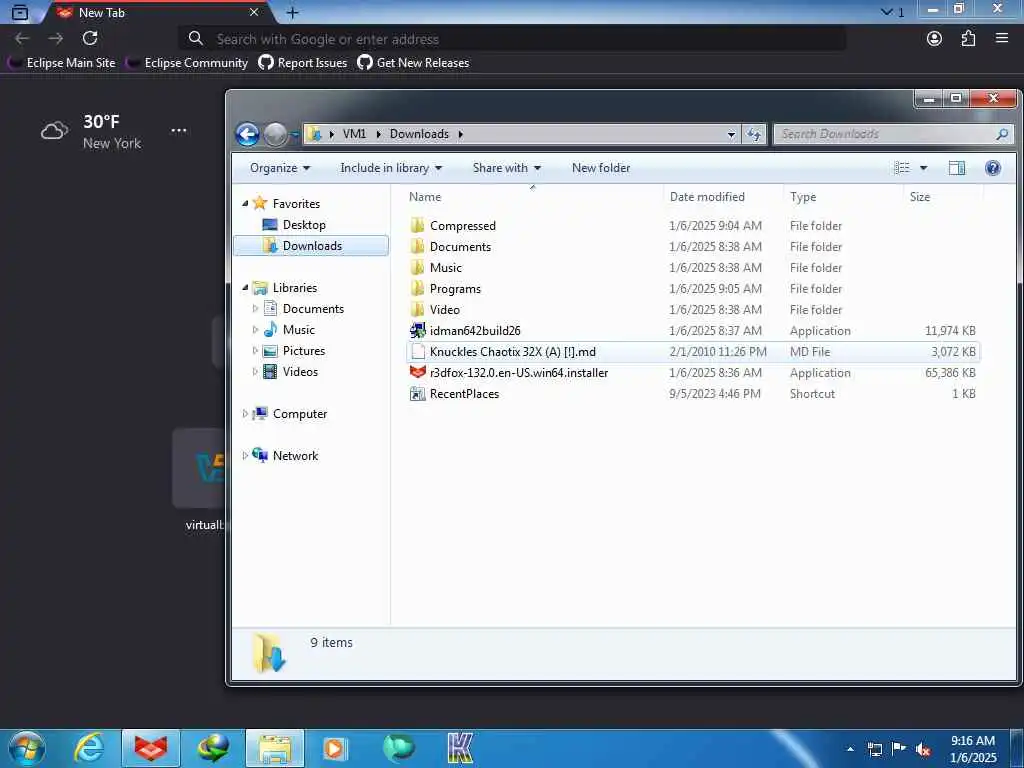Open Get New Releases bookmark

tap(413, 63)
